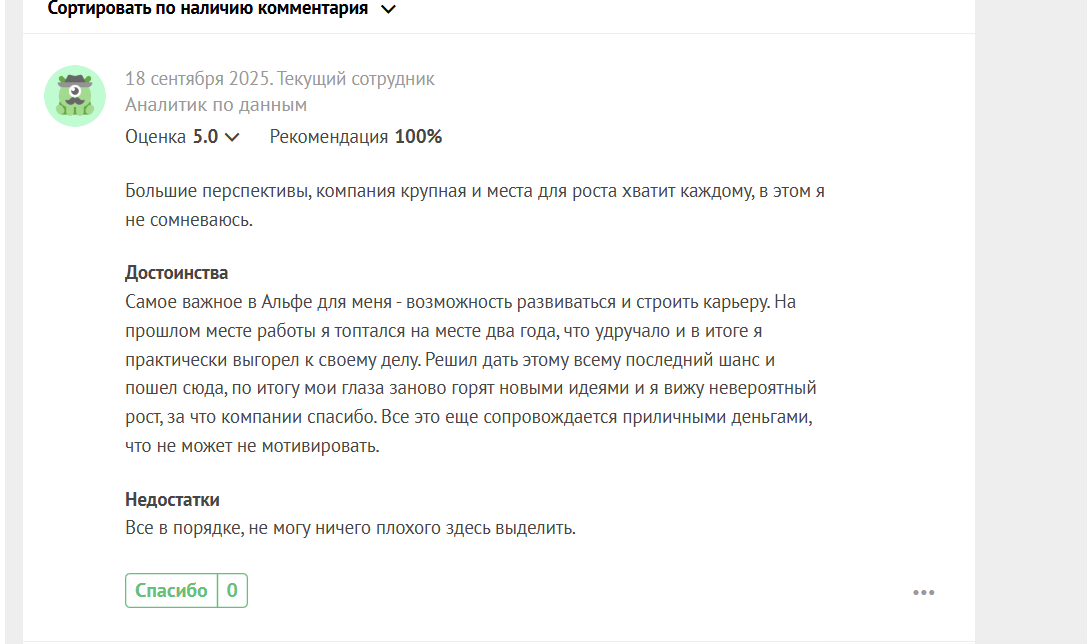Click the last pros line "что не может не мотивировать"

coord(252,446)
